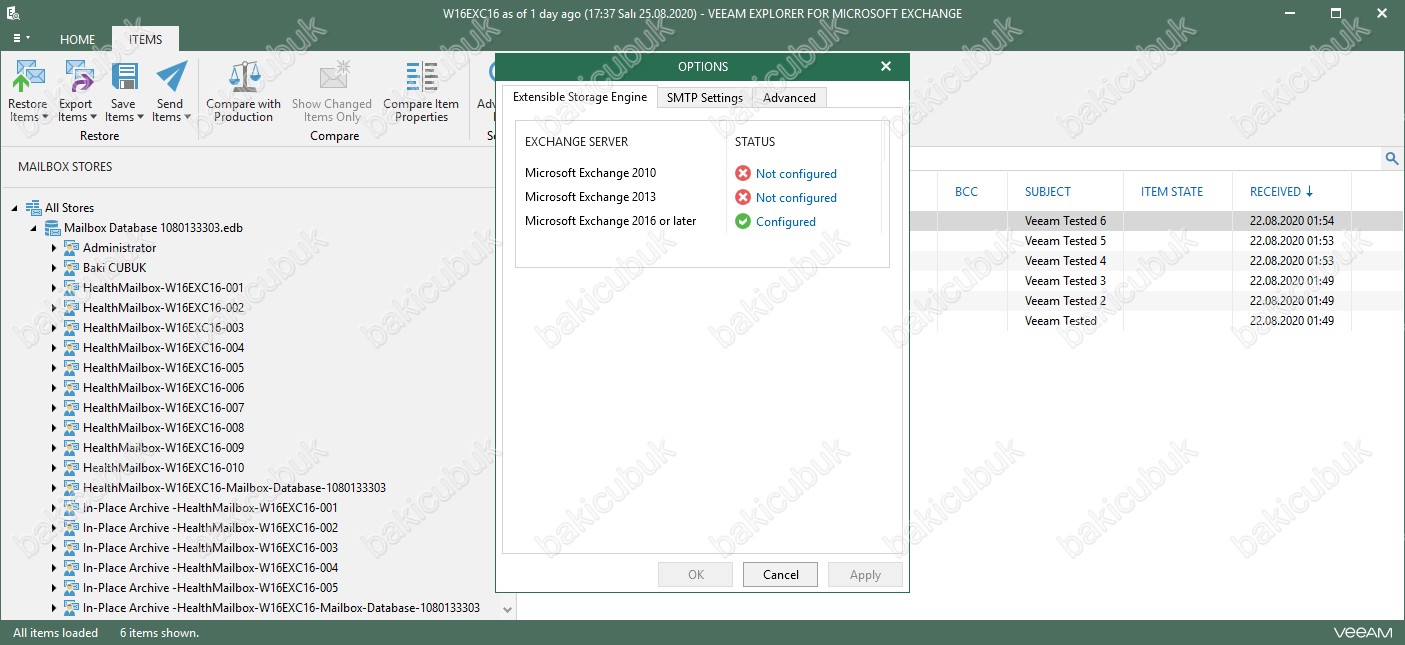1405x645 pixels.
Task: Click the tree panel scroll down arrow
Action: click(x=507, y=608)
